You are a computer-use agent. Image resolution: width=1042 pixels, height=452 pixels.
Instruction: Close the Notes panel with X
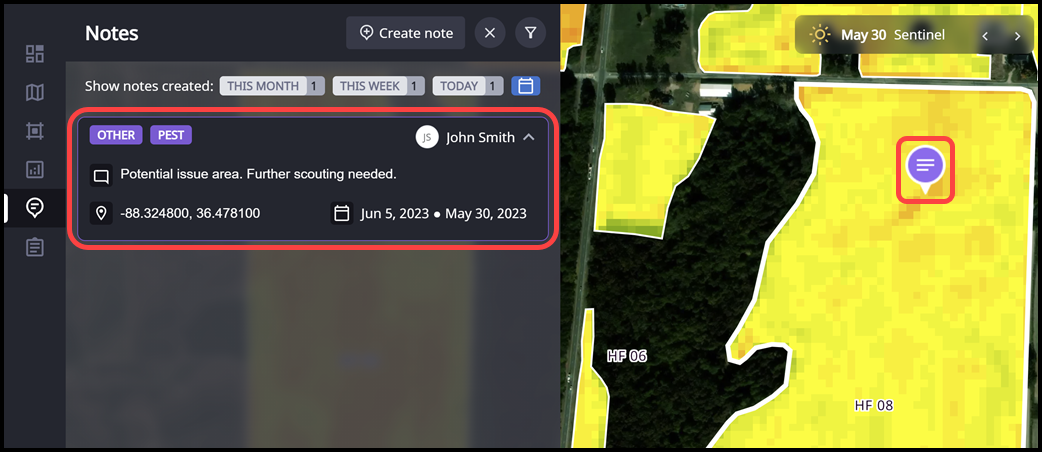coord(490,33)
